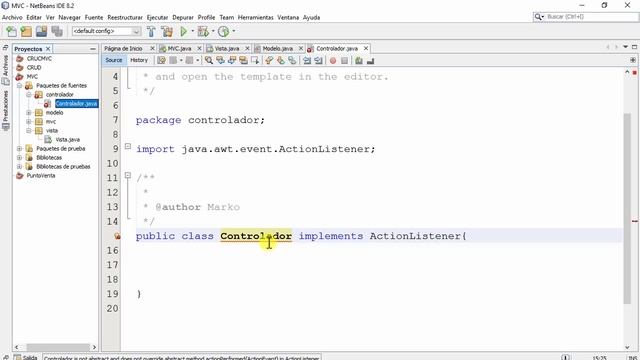Build project with the hammer icon
The image size is (640, 360).
[x=151, y=31]
